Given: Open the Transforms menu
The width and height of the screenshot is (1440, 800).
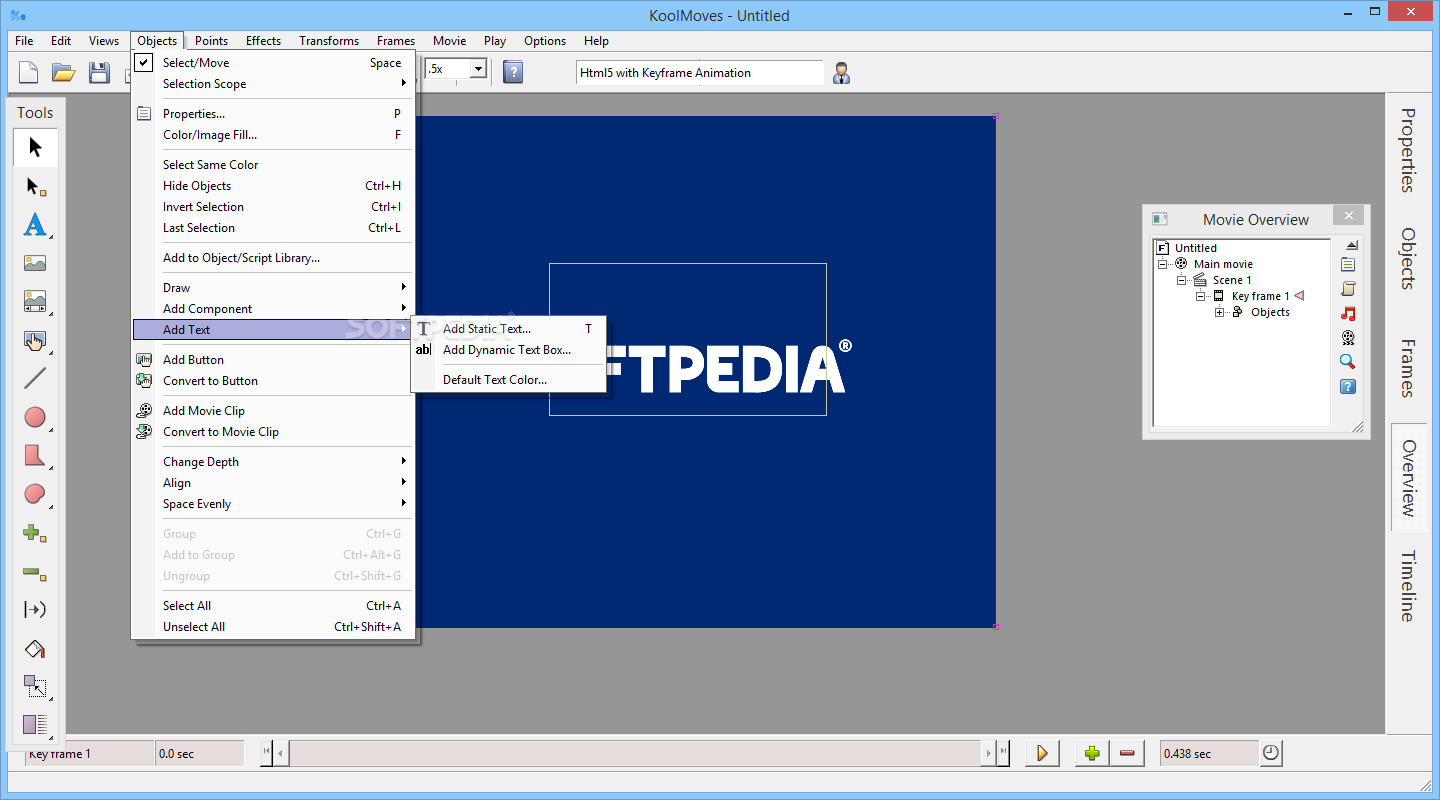Looking at the screenshot, I should [x=329, y=41].
